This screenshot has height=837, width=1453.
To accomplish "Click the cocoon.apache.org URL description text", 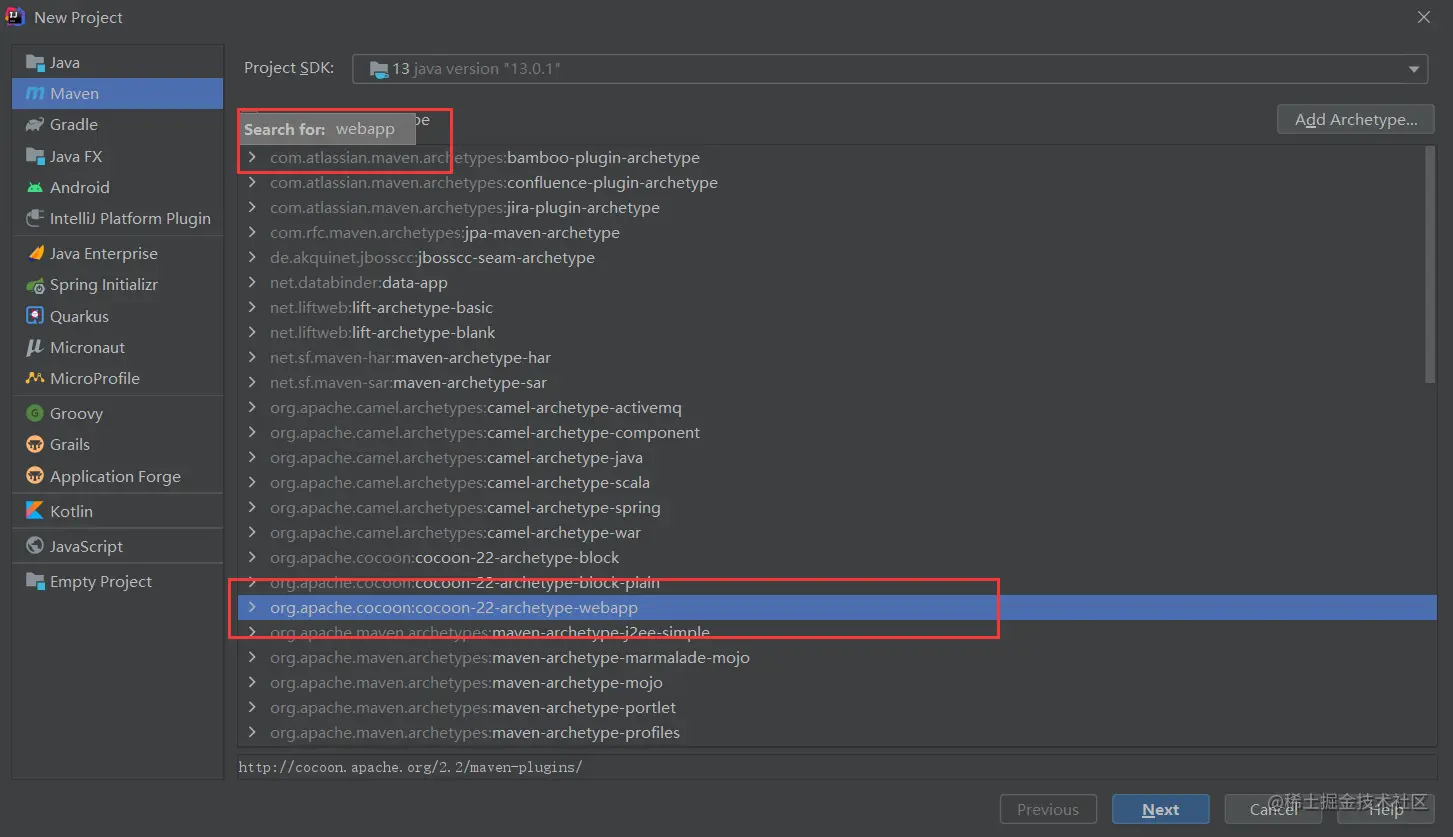I will point(410,767).
